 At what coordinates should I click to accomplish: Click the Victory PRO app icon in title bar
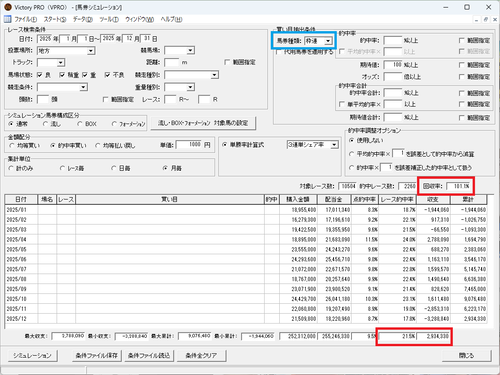pos(8,7)
